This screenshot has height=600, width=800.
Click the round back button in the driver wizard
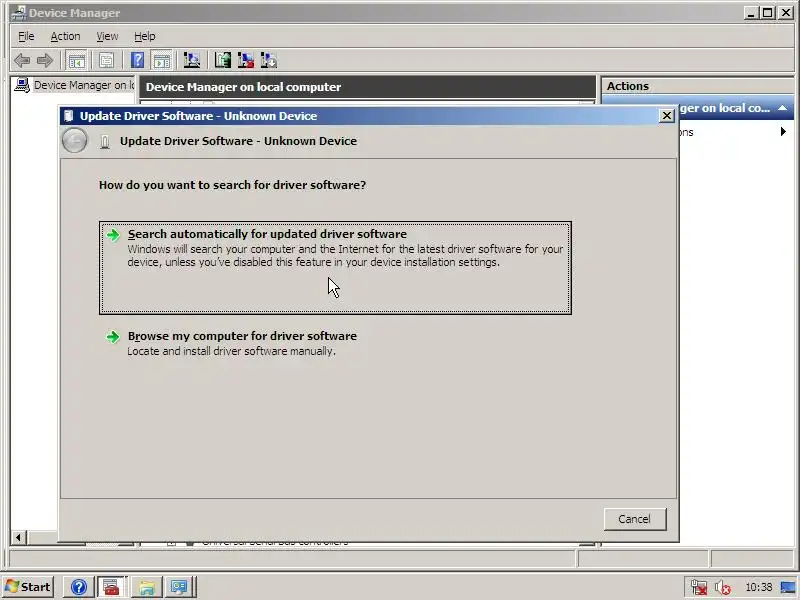tap(74, 141)
